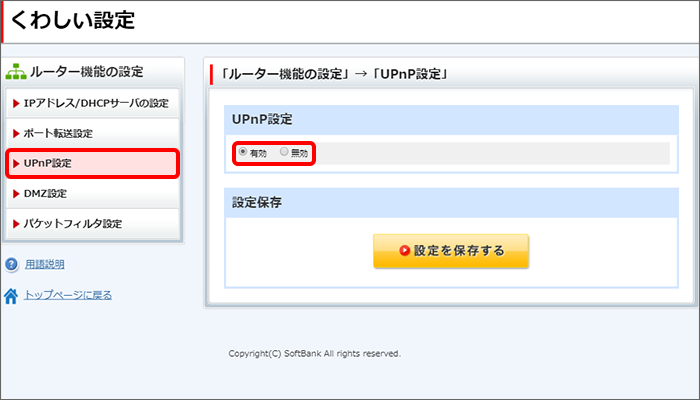Select UPnP設定 in the sidebar

tap(92, 163)
